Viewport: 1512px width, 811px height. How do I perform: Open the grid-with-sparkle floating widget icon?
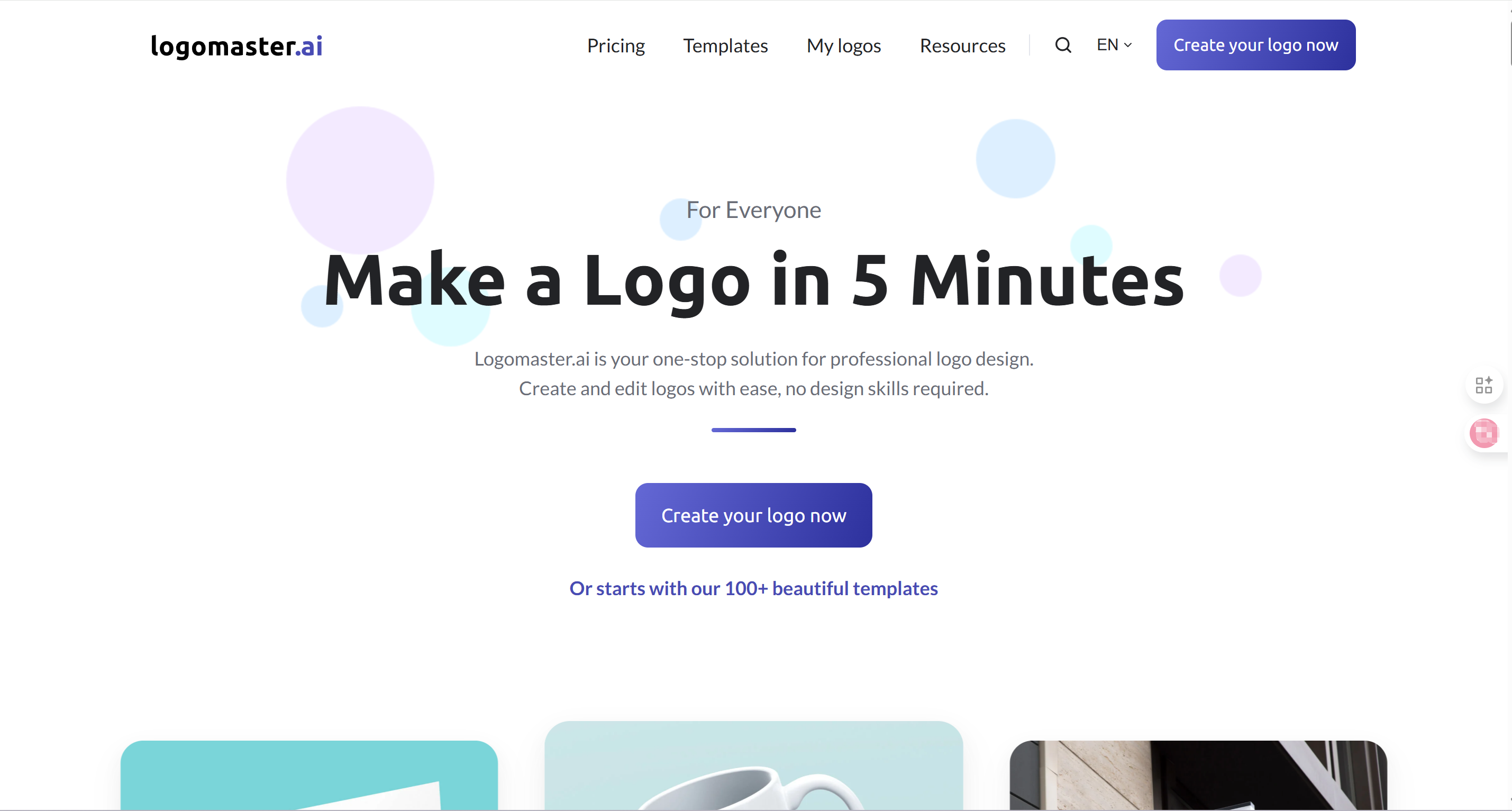[x=1483, y=385]
